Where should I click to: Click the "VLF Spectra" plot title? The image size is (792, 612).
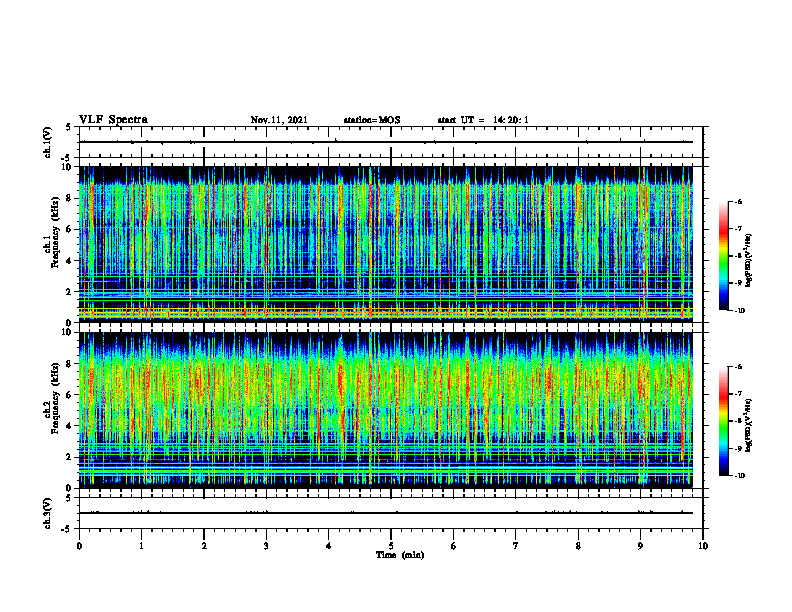pyautogui.click(x=113, y=120)
